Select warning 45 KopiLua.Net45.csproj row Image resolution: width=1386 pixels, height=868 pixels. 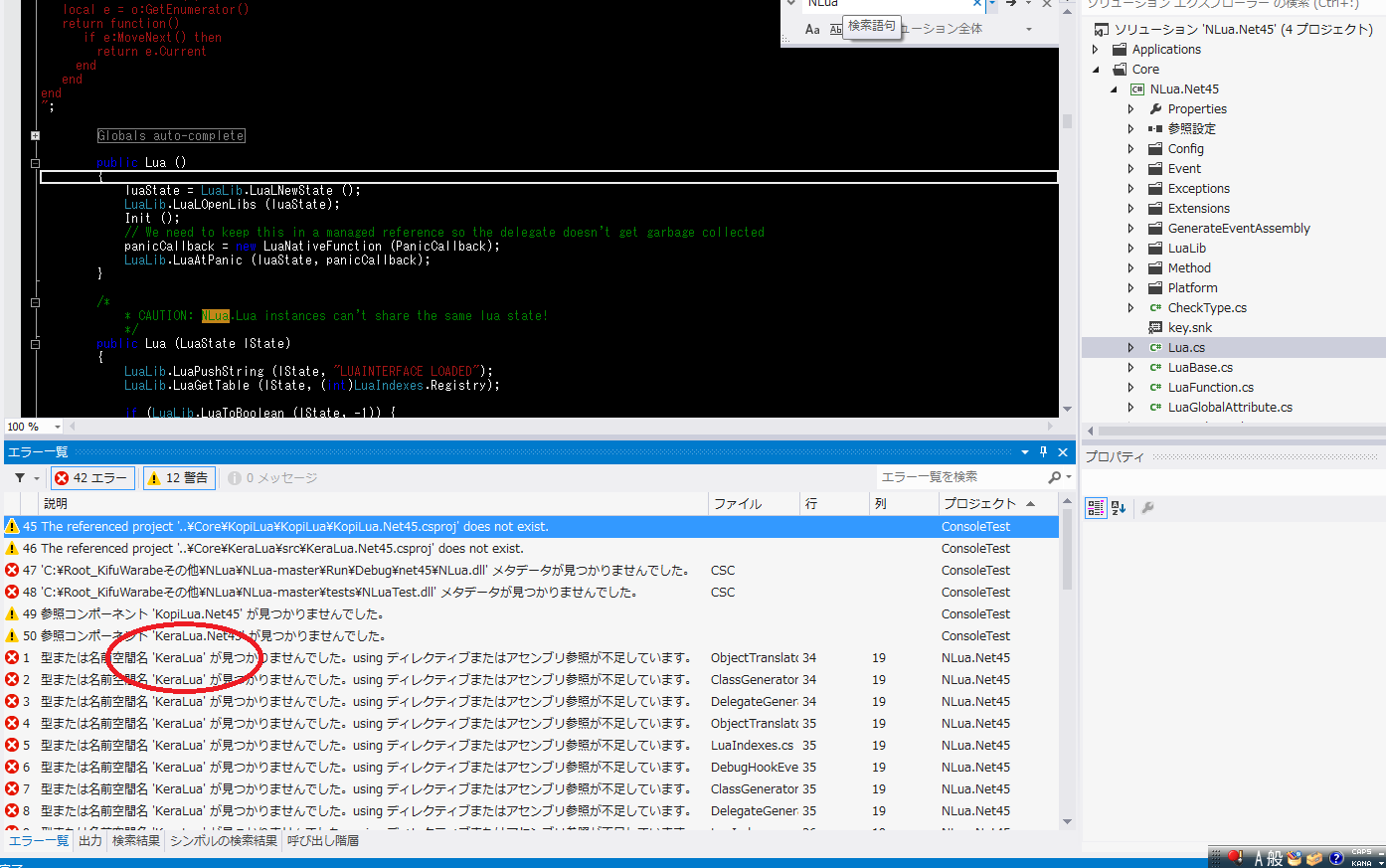[x=531, y=527]
